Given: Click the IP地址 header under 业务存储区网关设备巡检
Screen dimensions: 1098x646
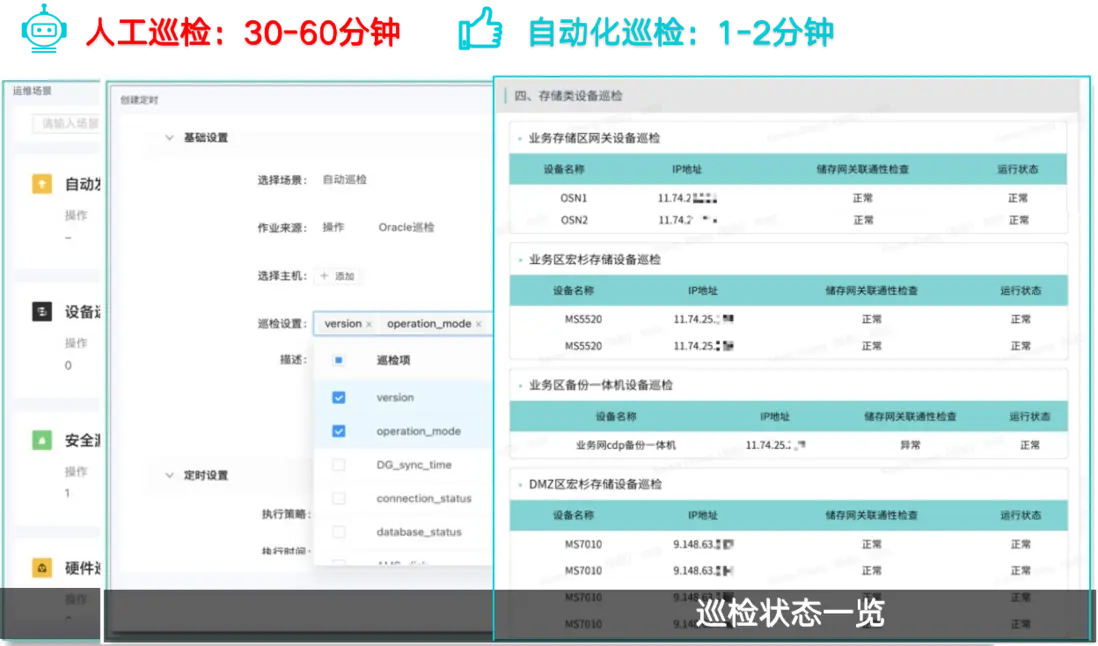Looking at the screenshot, I should pos(686,169).
